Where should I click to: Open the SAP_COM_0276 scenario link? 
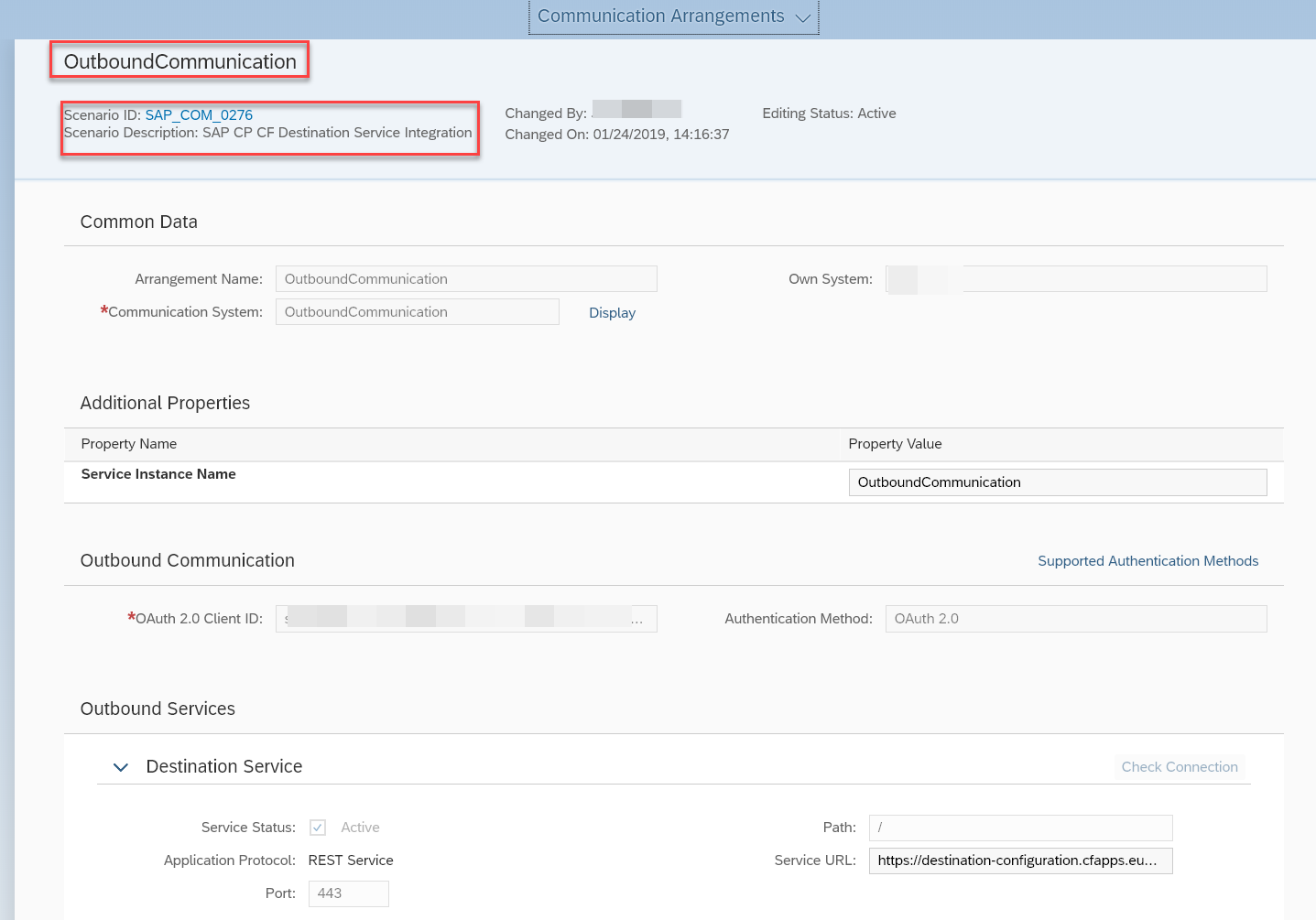pos(199,114)
